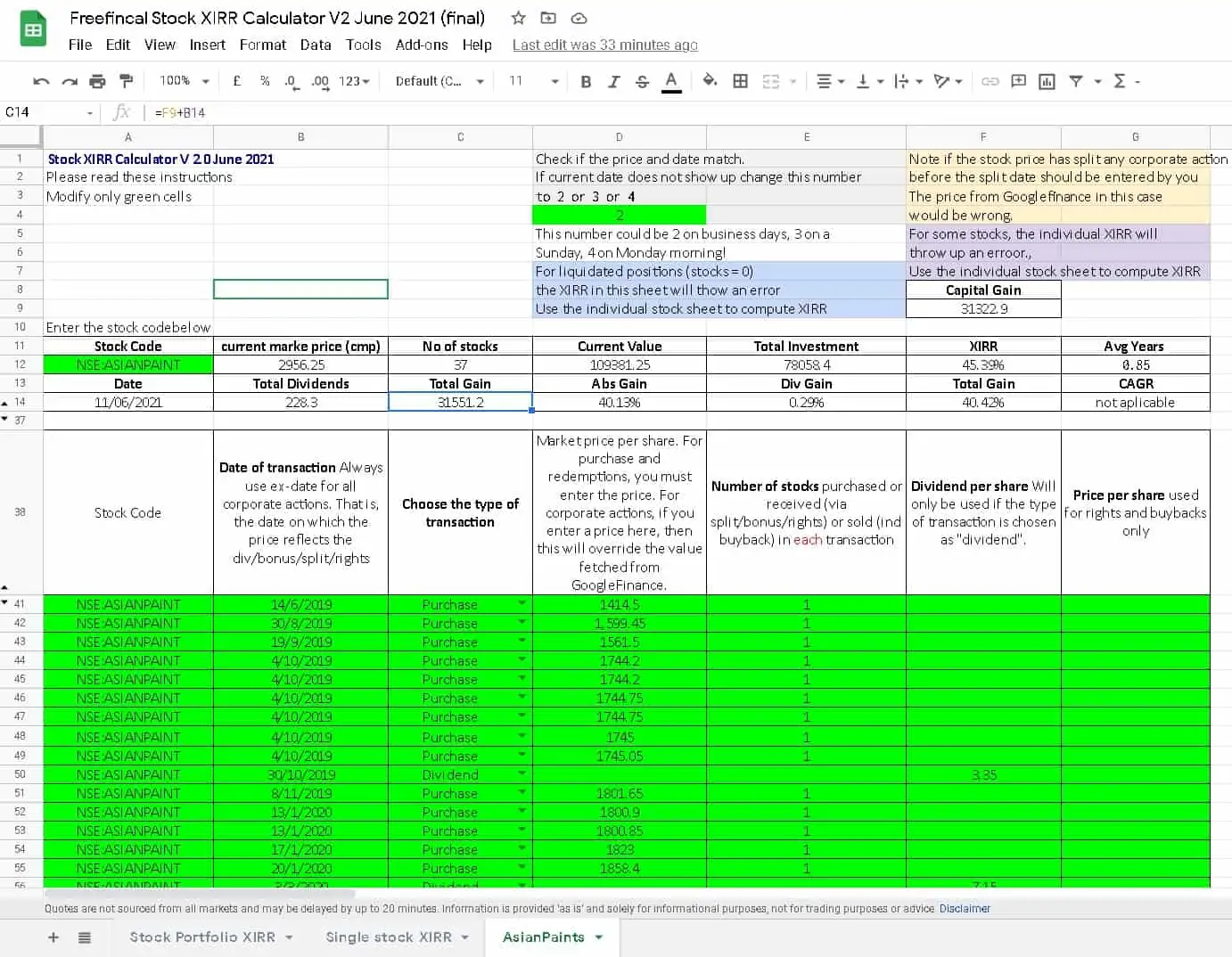
Task: Decrease decimal places icon
Action: click(x=291, y=81)
